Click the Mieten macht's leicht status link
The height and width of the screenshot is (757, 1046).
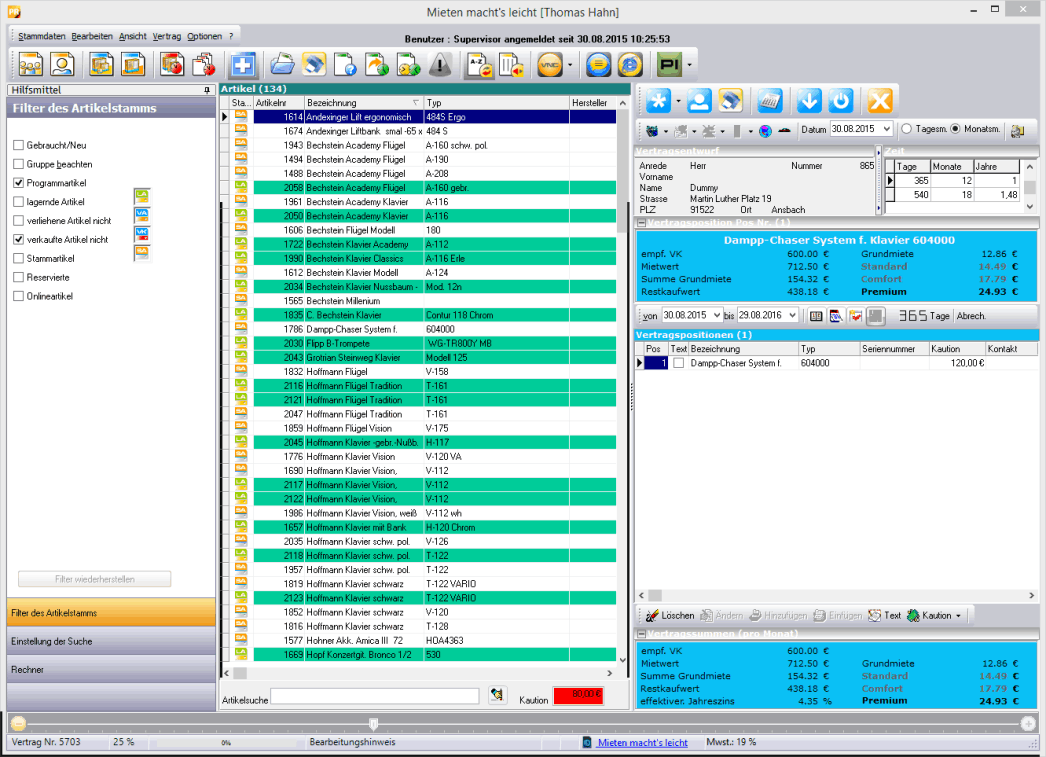(642, 742)
